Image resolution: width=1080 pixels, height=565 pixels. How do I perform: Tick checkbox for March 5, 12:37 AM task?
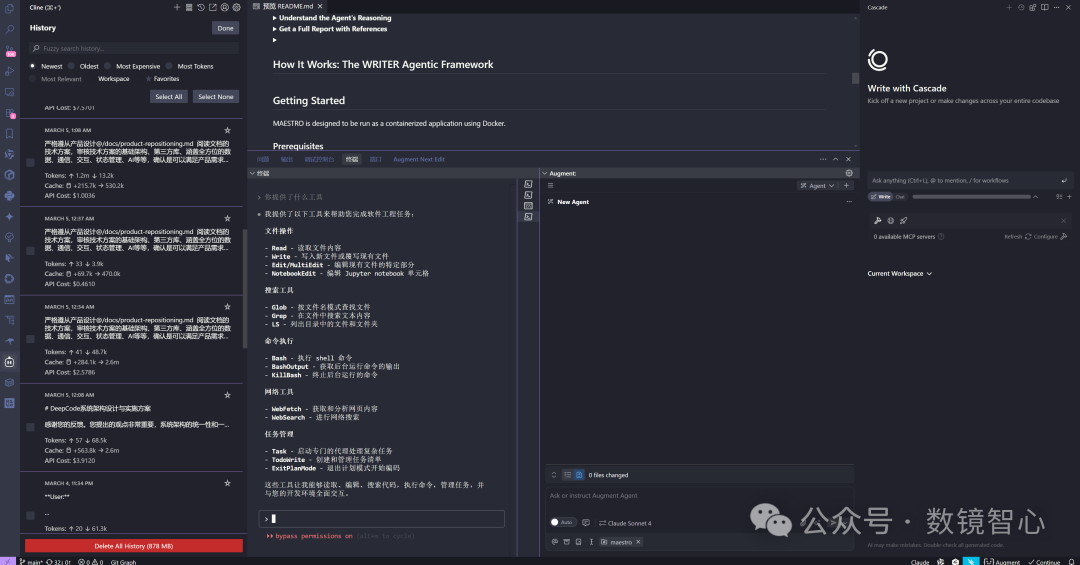click(x=30, y=251)
